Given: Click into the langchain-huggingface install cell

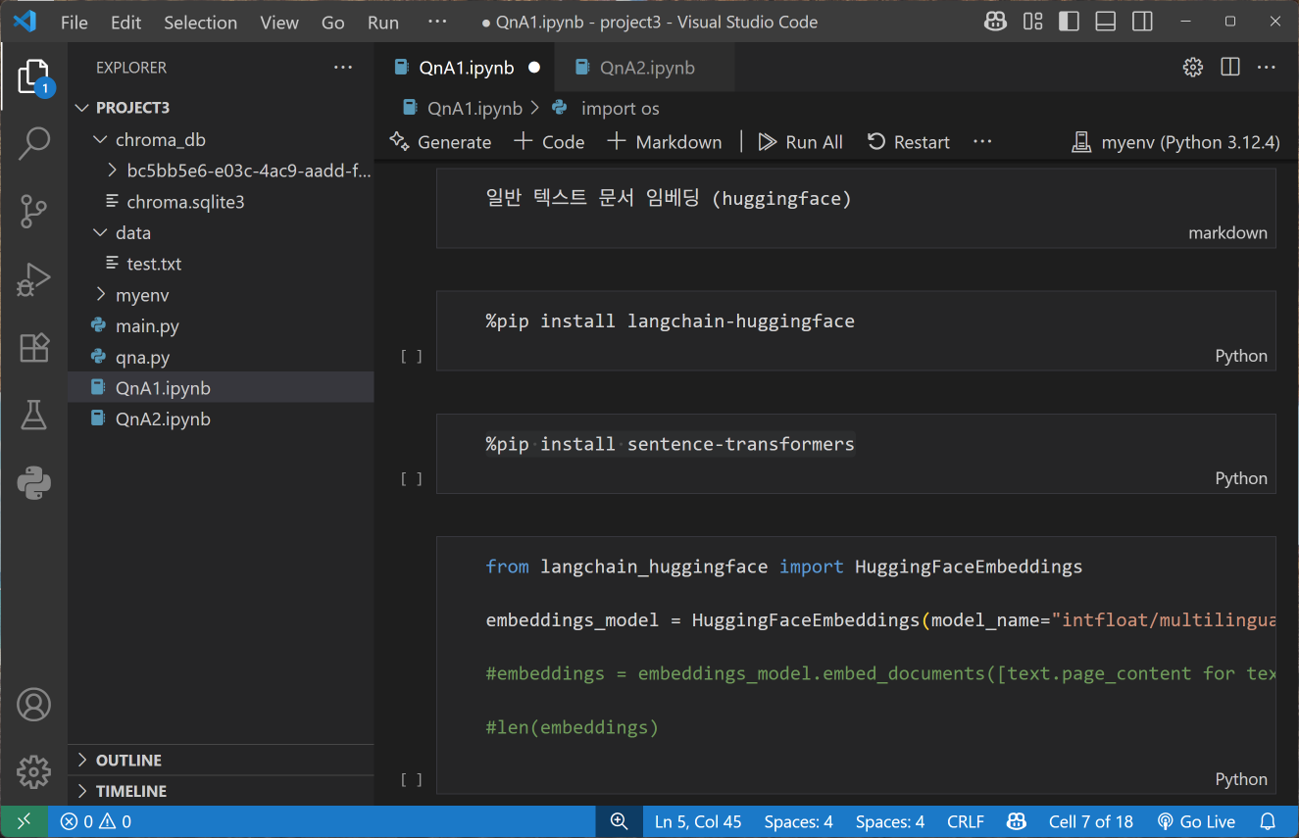Looking at the screenshot, I should pyautogui.click(x=856, y=330).
